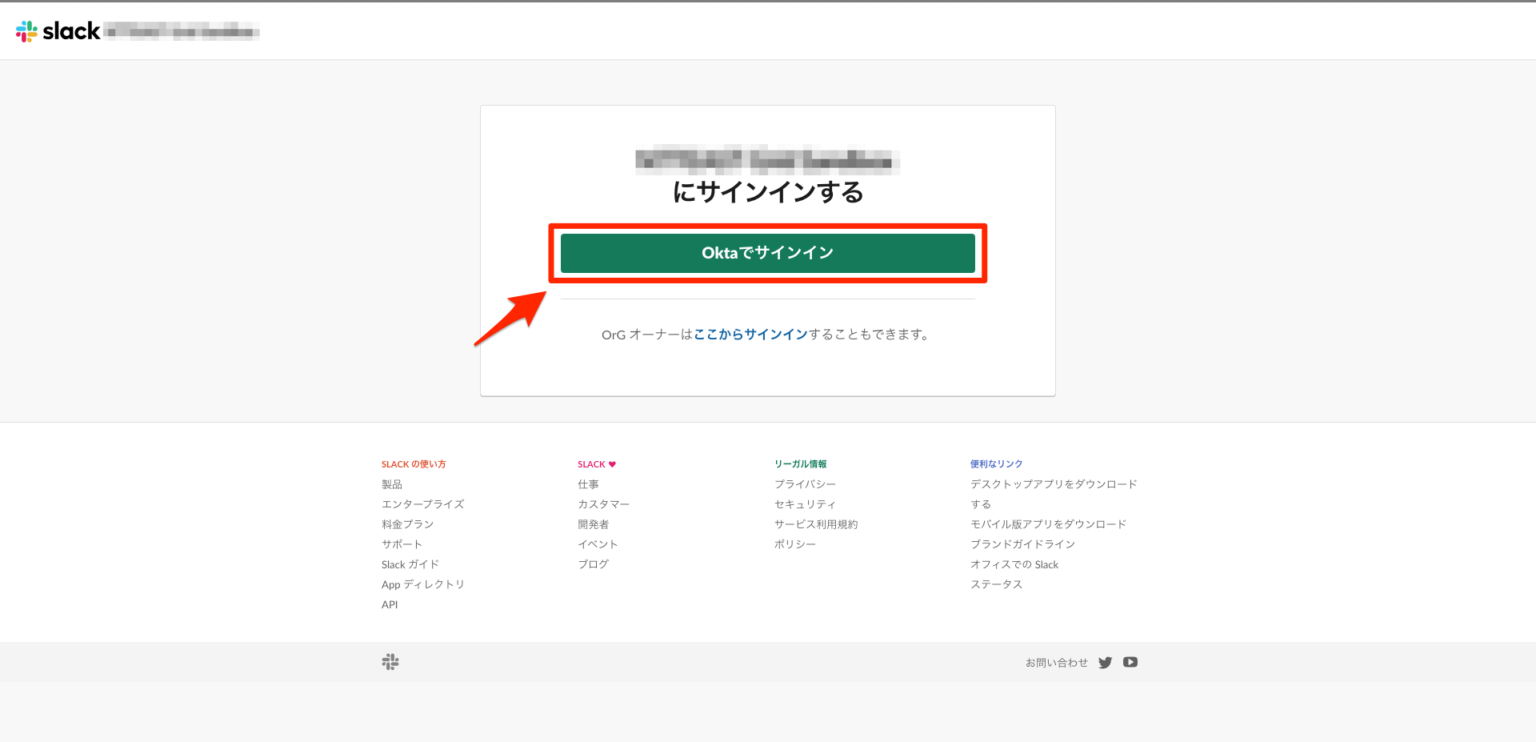Open the お問い合わせ link in the footer

[1055, 661]
